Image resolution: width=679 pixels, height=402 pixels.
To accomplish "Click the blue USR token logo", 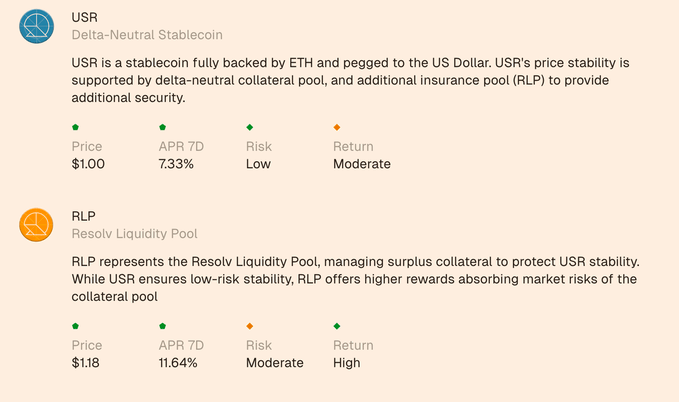I will coord(36,26).
